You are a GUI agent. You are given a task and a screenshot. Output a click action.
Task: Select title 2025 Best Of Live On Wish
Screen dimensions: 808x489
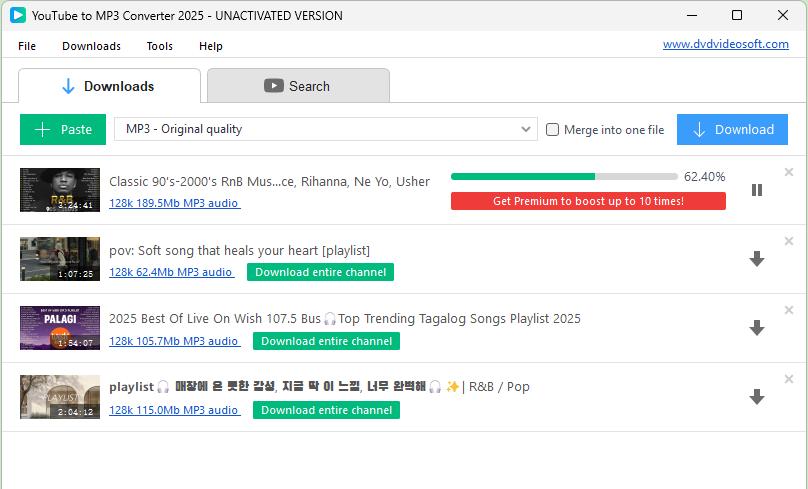[x=344, y=318]
